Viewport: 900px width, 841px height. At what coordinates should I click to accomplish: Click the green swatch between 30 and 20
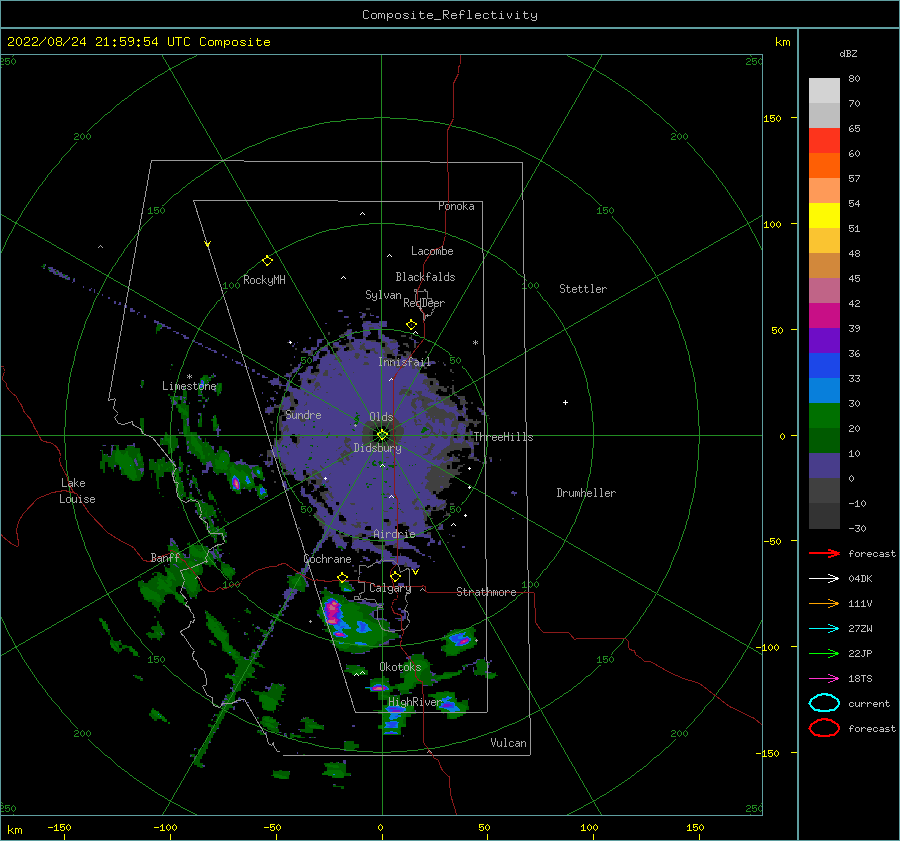[824, 416]
